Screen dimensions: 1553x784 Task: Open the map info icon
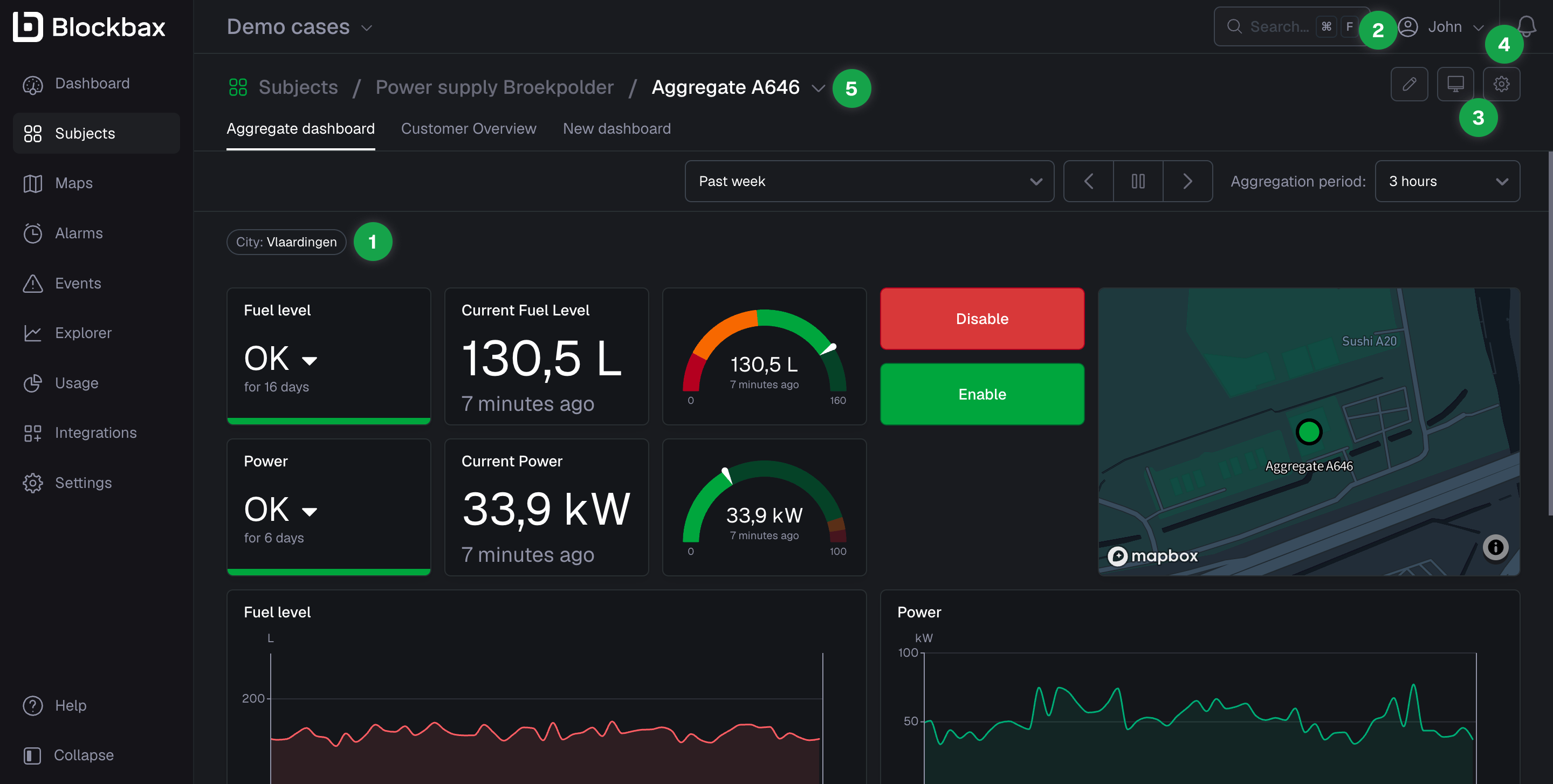[x=1495, y=547]
